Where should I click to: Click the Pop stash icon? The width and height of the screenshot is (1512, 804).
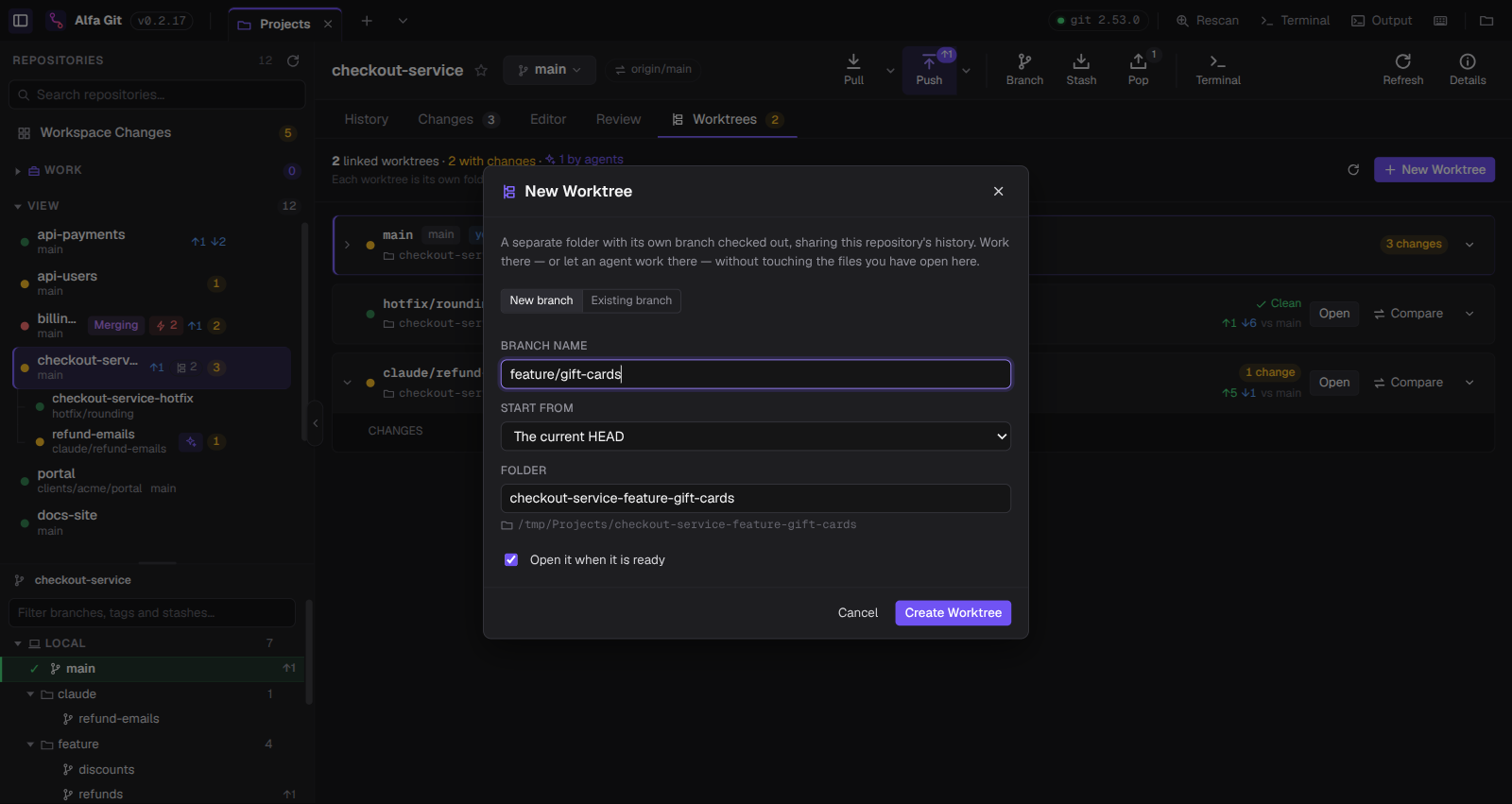coord(1138,70)
